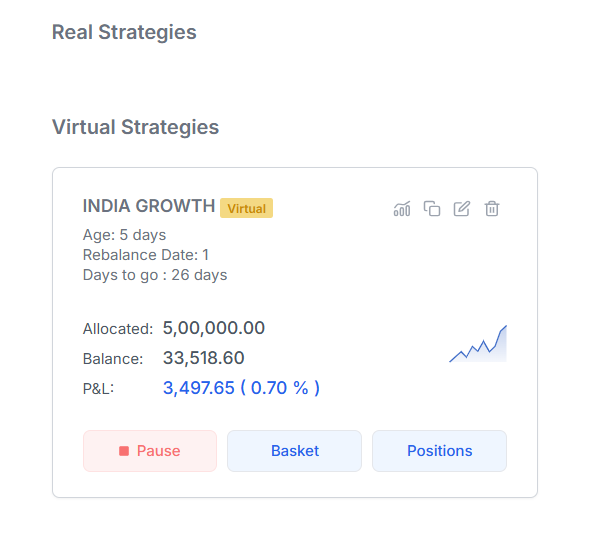
Task: Edit INDIA GROWTH using the pencil icon
Action: tap(461, 209)
